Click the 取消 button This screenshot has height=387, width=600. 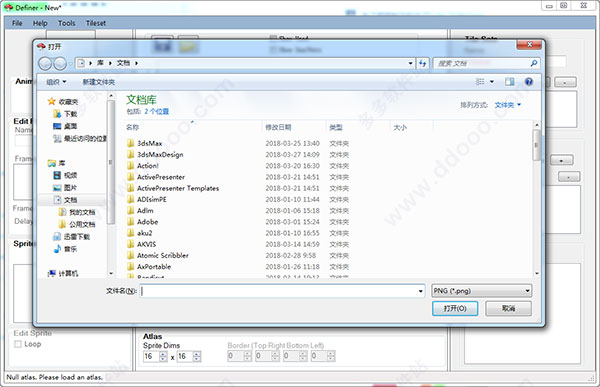click(508, 308)
